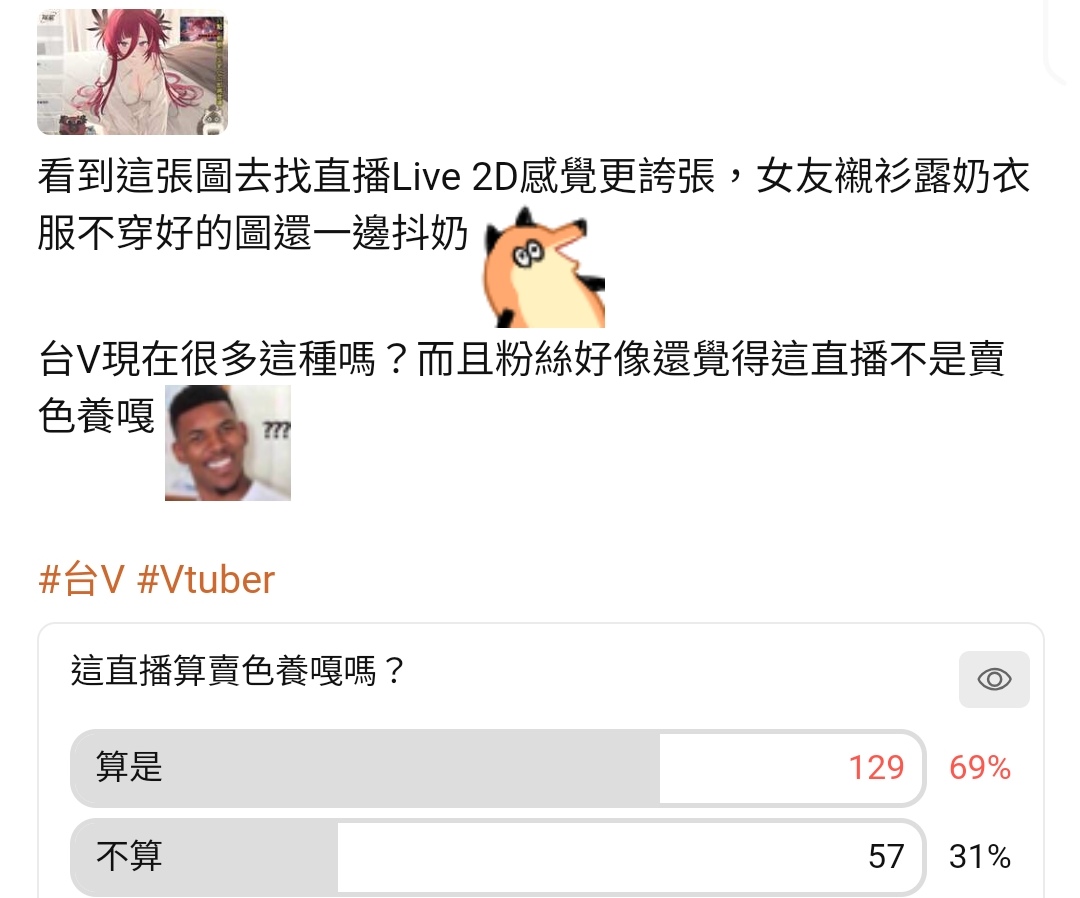
Task: Click the text "色養嘎" beside the meme
Action: point(96,416)
